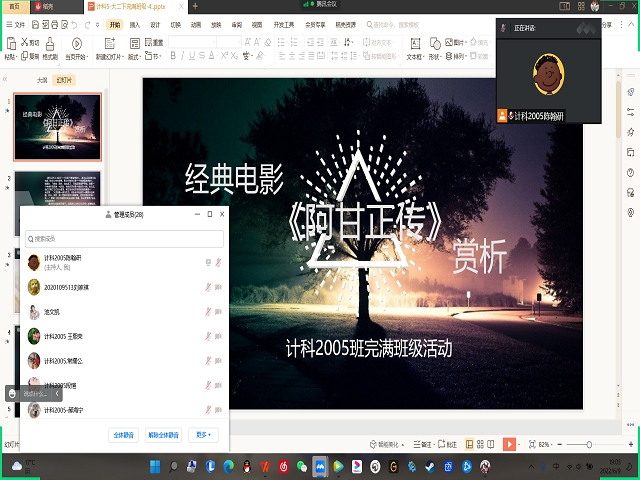Image resolution: width=640 pixels, height=480 pixels.
Task: Click the Redo arrow icon
Action: (x=87, y=25)
